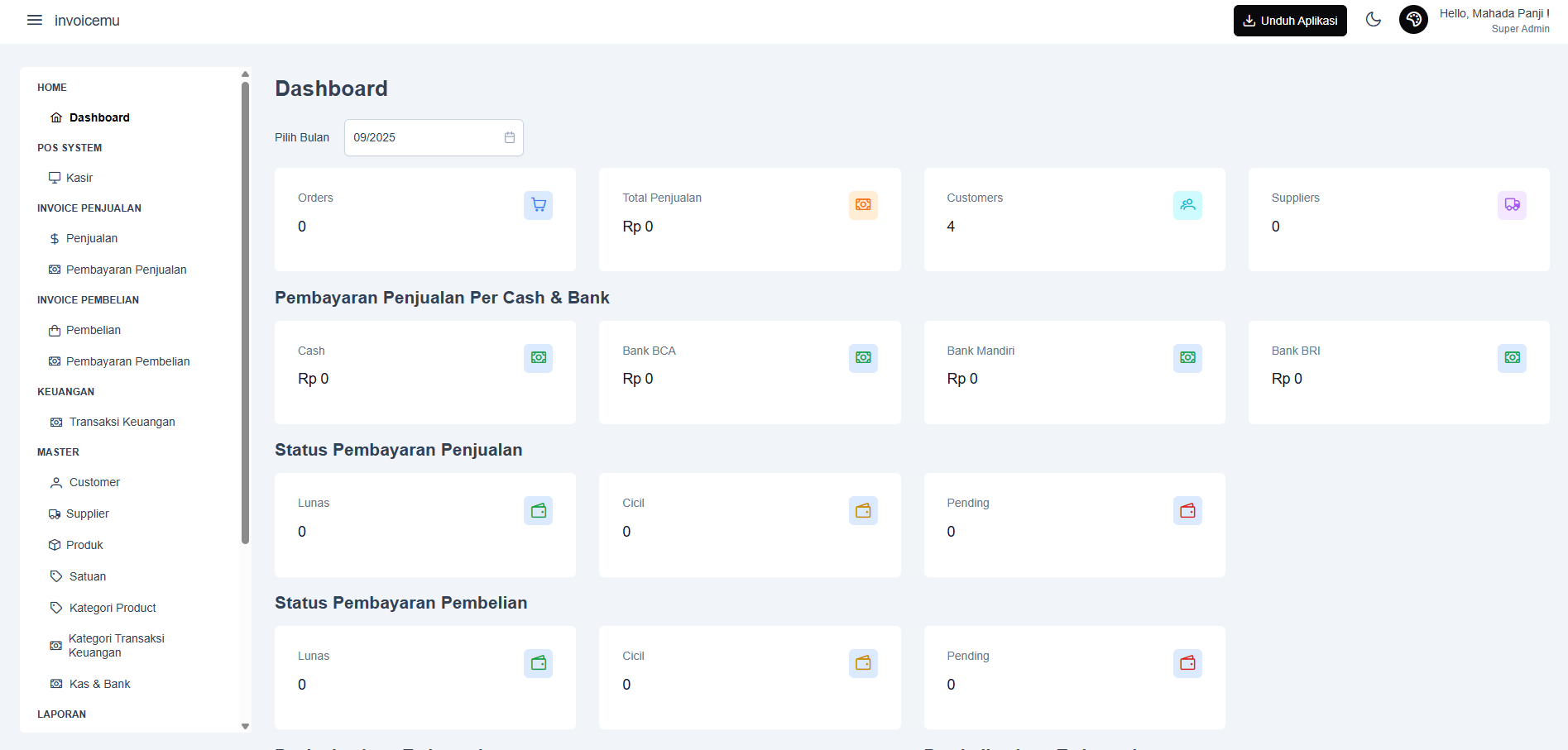Image resolution: width=1568 pixels, height=750 pixels.
Task: Click the Supplier truck icon
Action: pos(55,513)
